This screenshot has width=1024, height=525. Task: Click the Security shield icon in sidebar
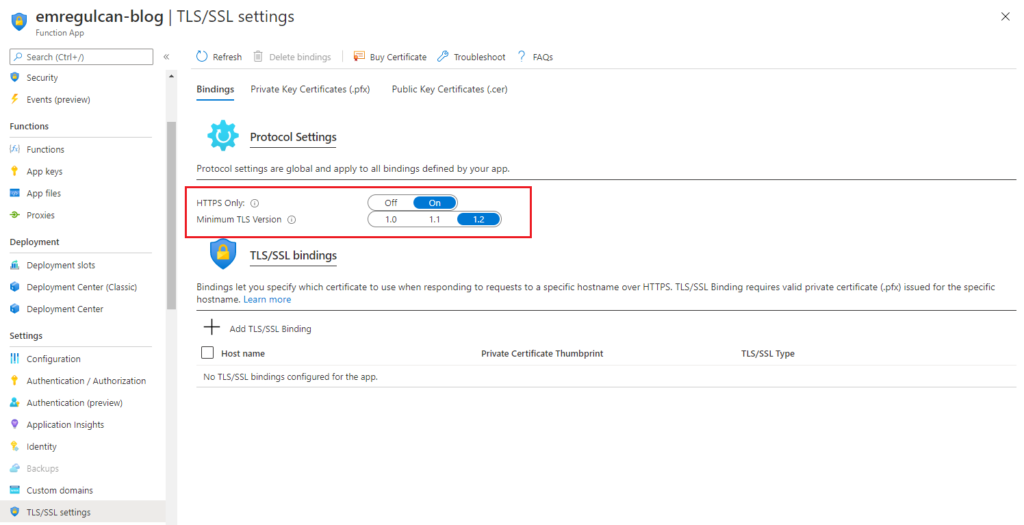coord(15,77)
